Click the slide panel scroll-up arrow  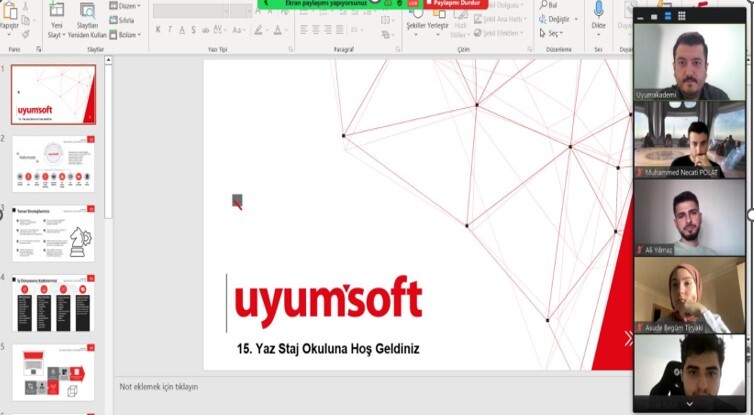click(108, 60)
